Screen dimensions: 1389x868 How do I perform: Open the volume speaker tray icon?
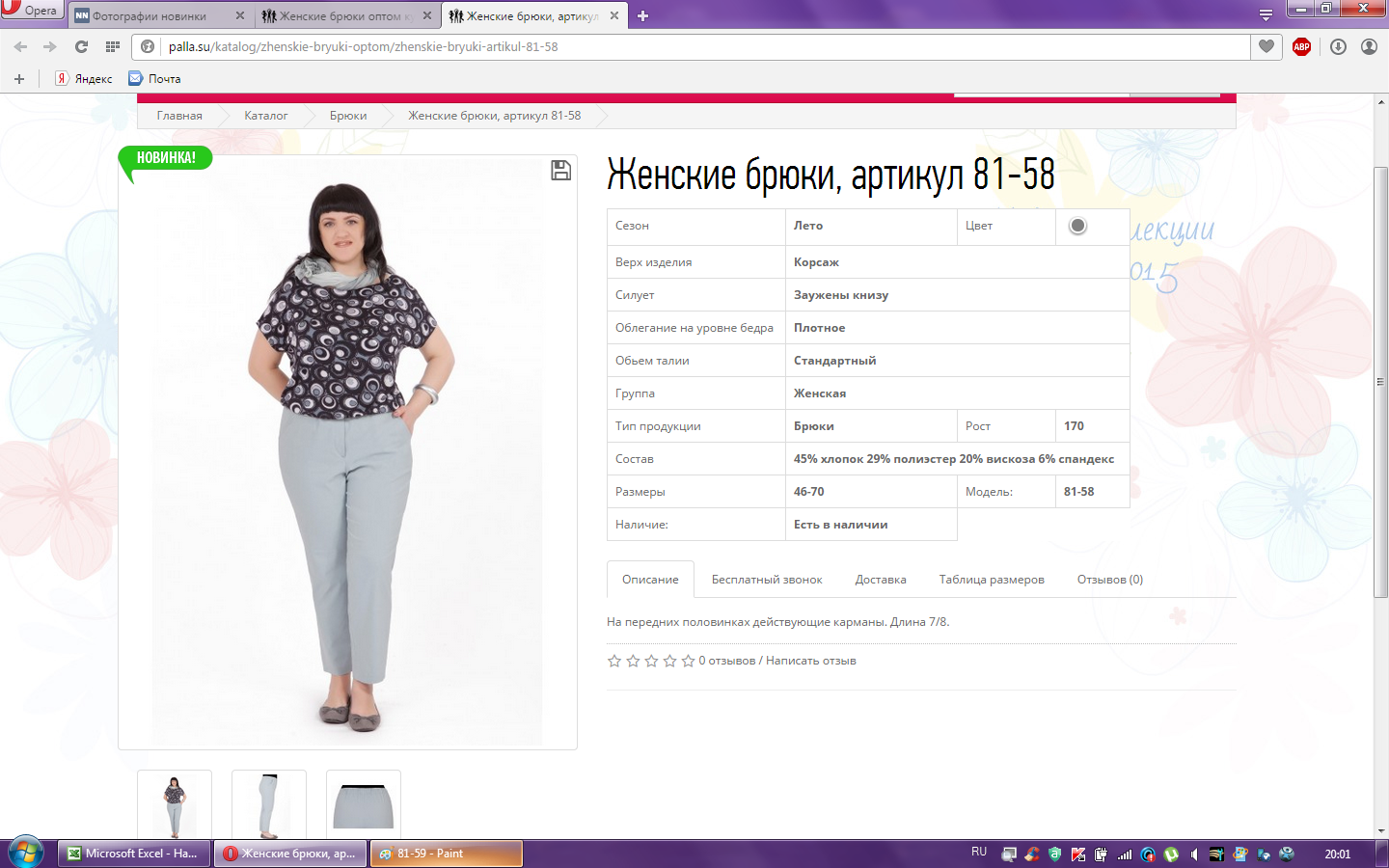(1194, 854)
